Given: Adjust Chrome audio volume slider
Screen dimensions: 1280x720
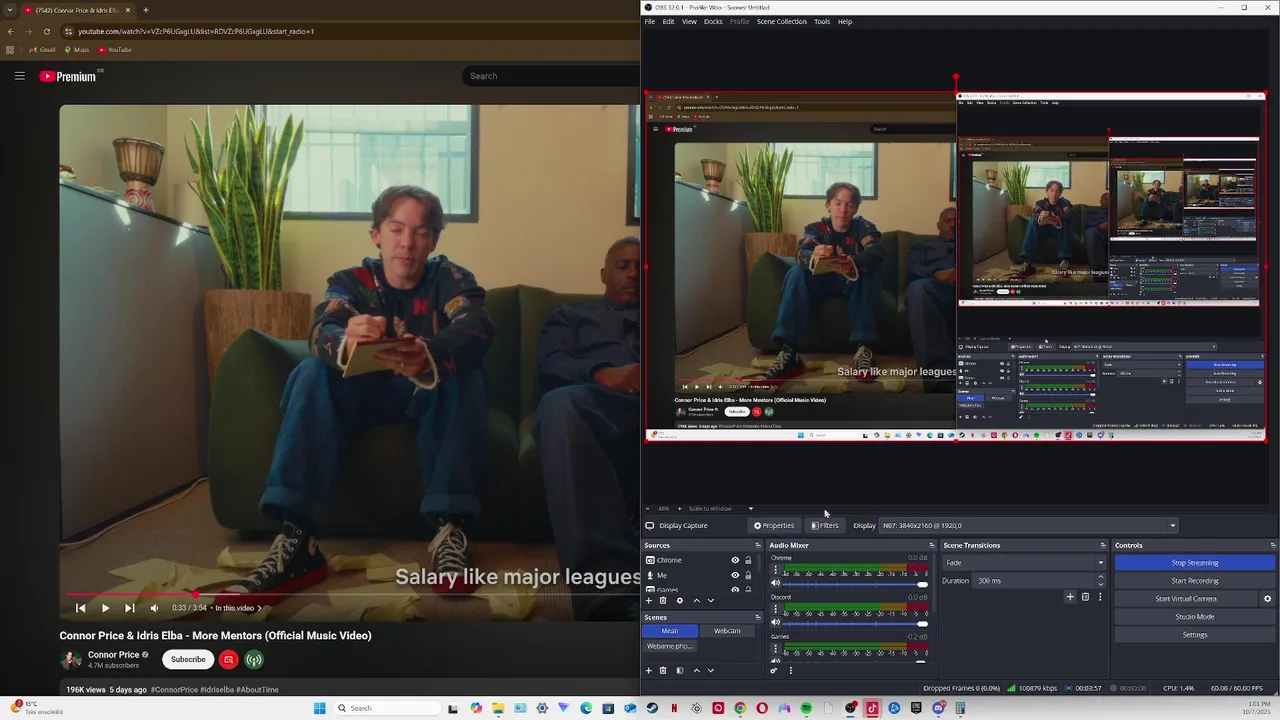Looking at the screenshot, I should coord(857,584).
